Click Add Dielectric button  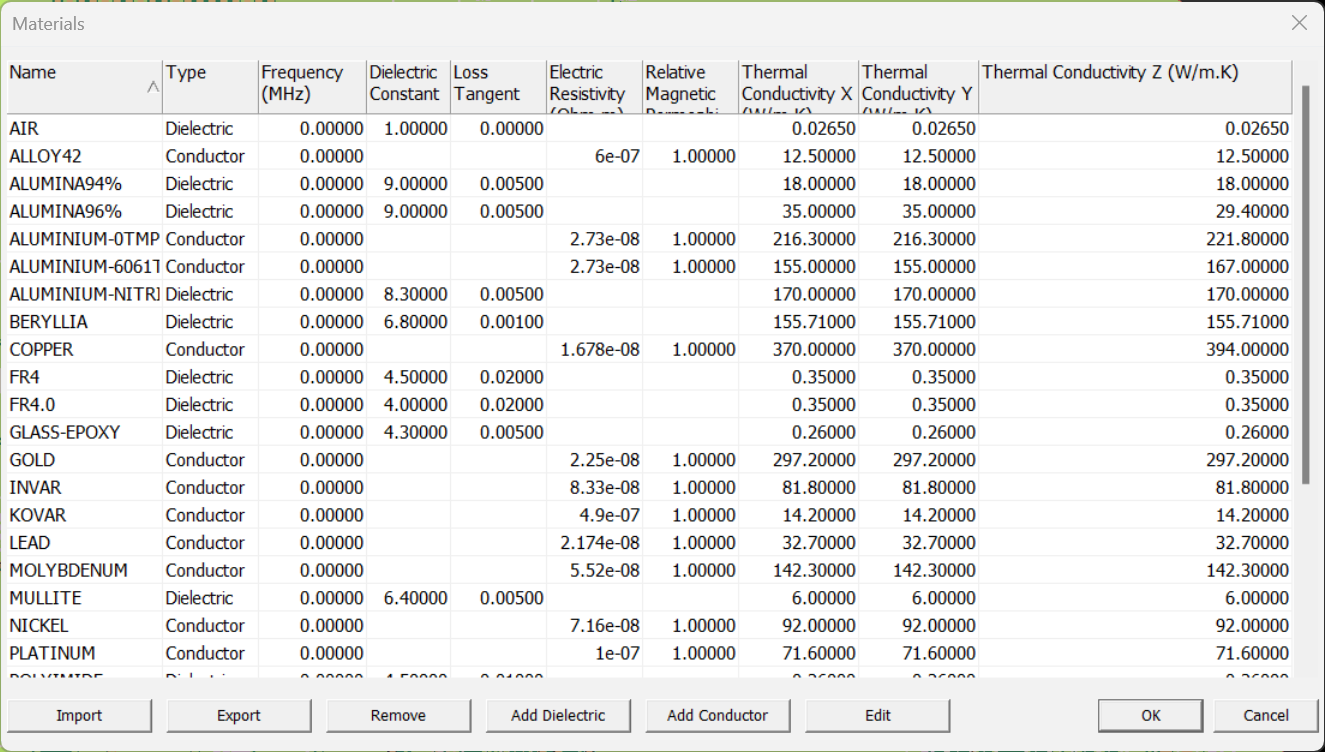[558, 715]
